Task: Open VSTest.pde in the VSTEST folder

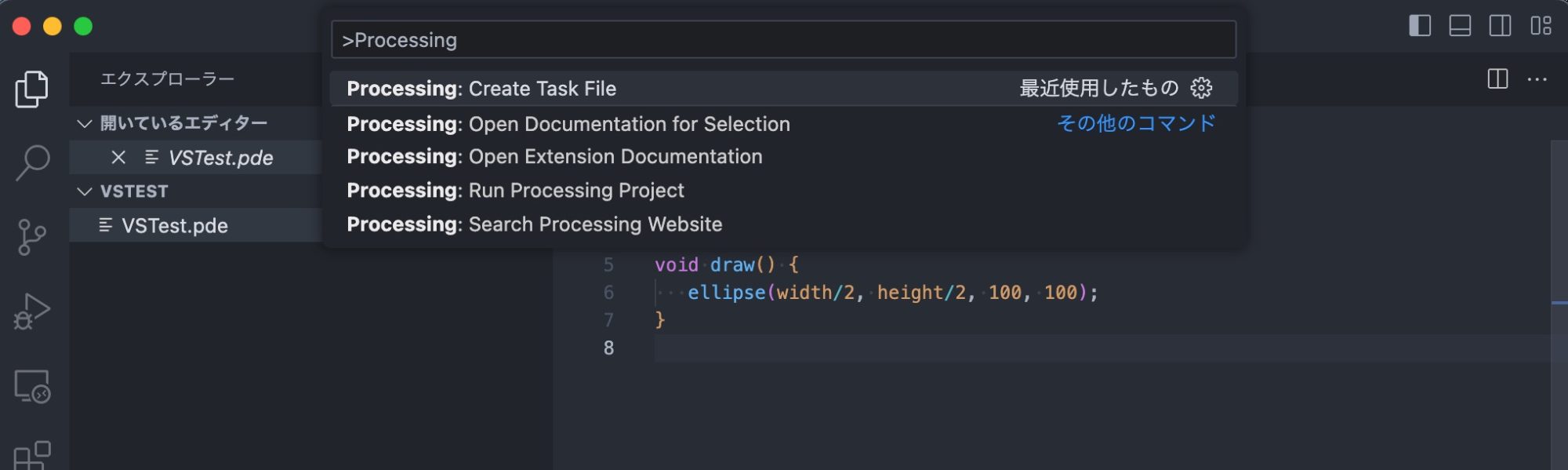Action: [174, 226]
